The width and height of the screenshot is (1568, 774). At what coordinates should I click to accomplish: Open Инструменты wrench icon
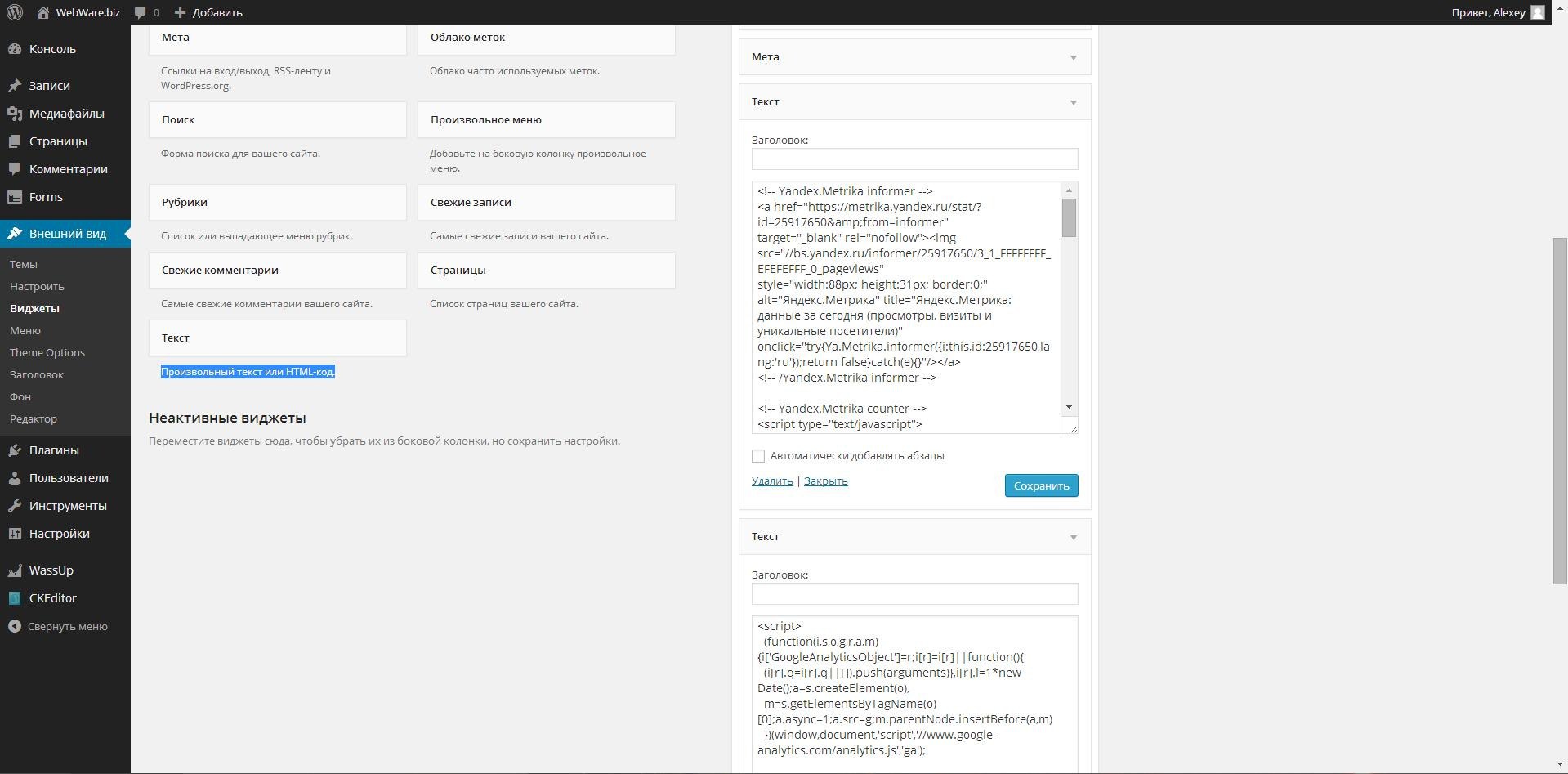pyautogui.click(x=15, y=506)
